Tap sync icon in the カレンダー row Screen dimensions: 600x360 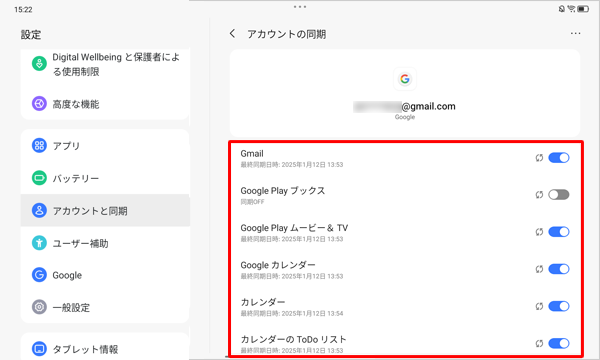tap(539, 306)
